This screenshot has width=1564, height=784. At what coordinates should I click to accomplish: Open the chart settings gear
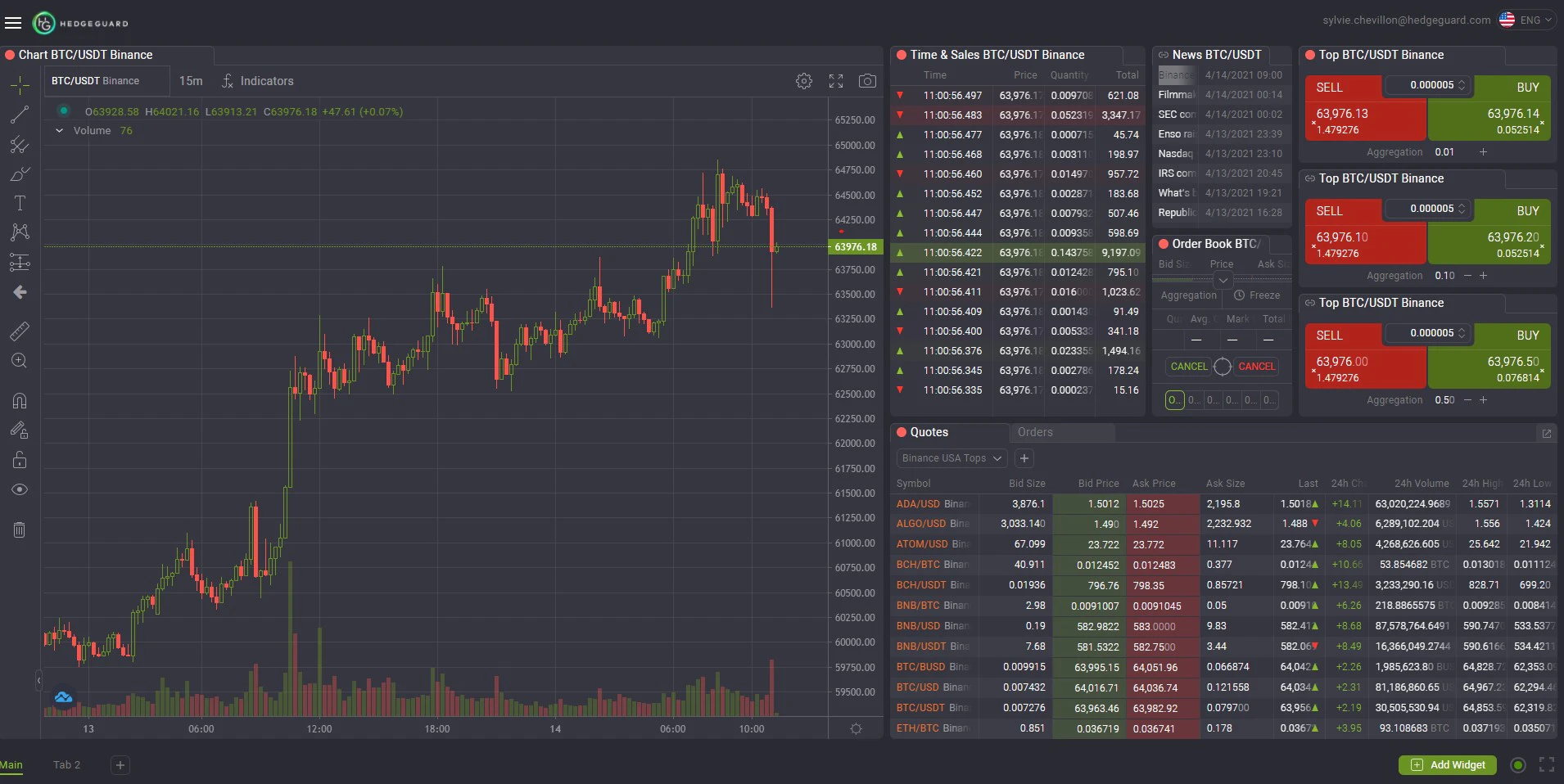[804, 81]
